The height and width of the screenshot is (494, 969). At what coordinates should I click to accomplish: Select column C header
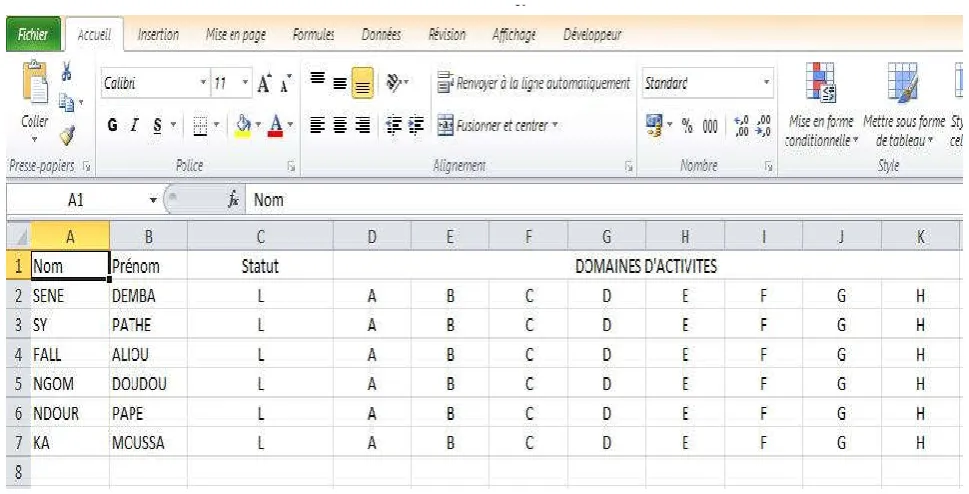[260, 236]
